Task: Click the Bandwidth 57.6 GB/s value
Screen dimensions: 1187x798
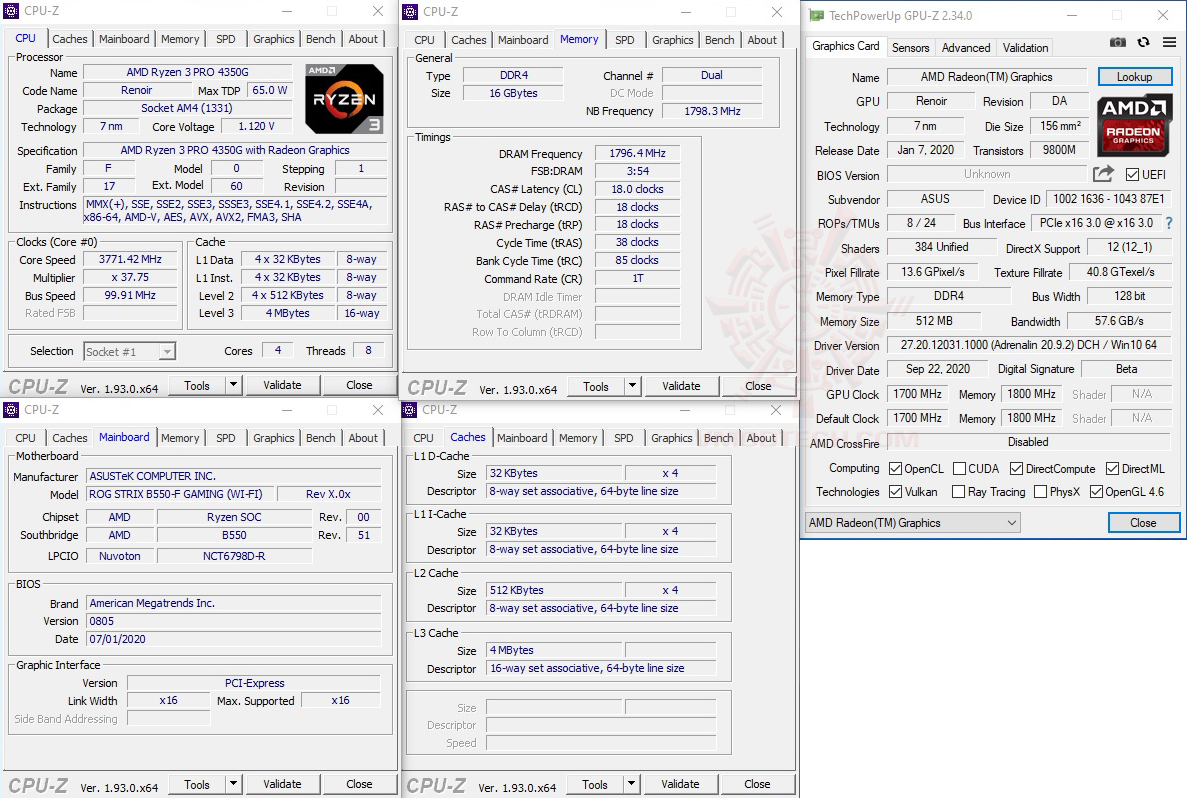Action: click(1119, 320)
